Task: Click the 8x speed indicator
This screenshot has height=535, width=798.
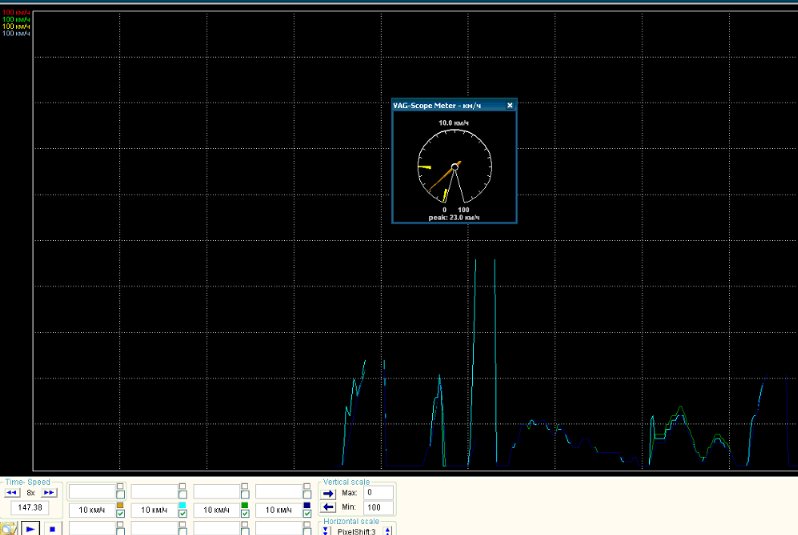Action: (31, 493)
